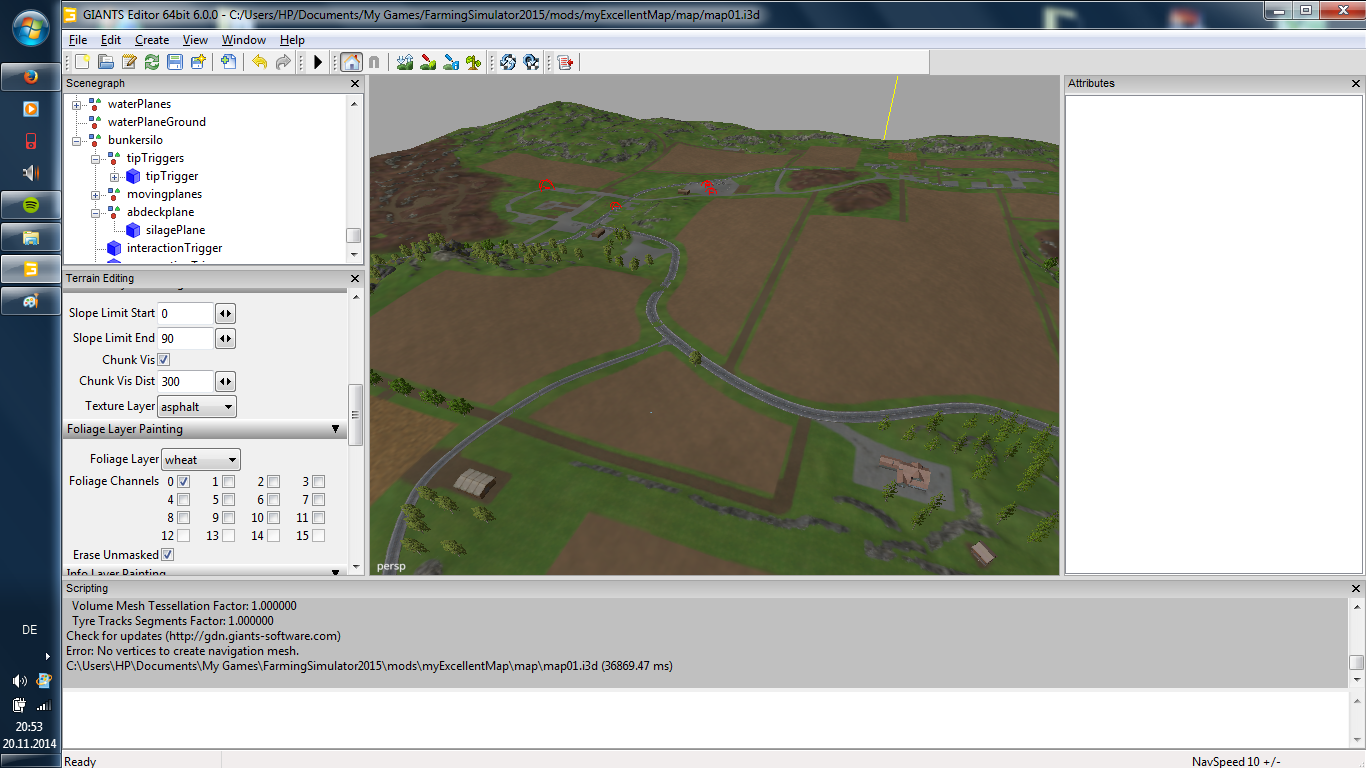Collapse the bunkersilo tree node
Image resolution: width=1366 pixels, height=768 pixels.
[77, 140]
